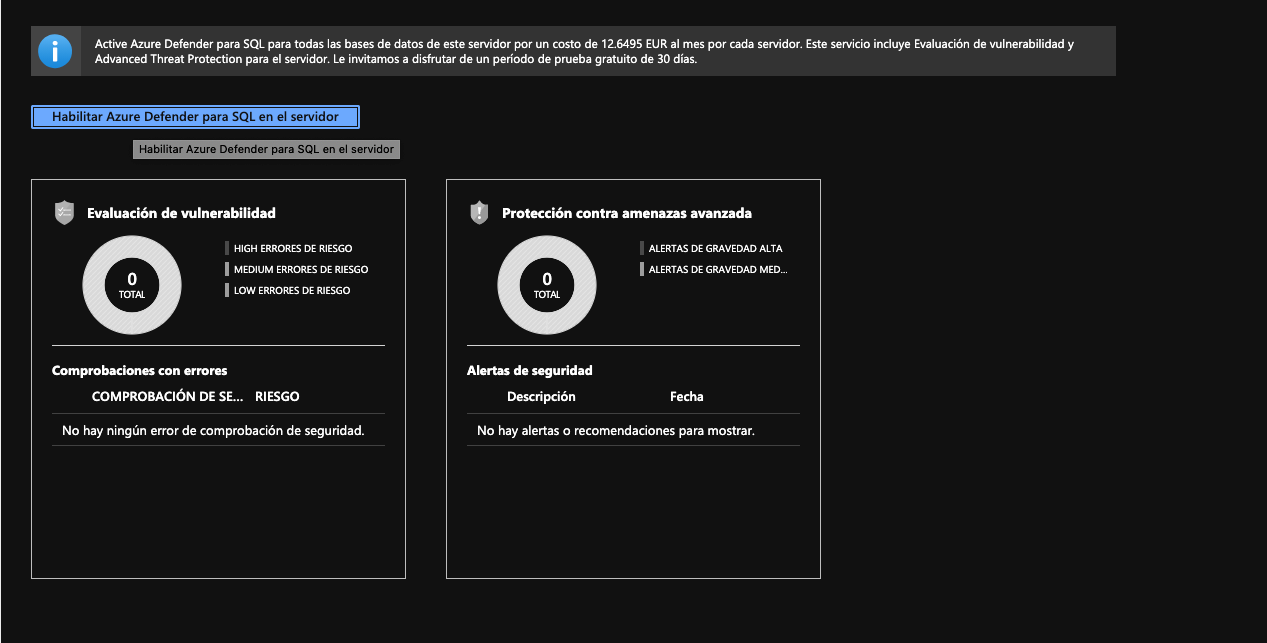Image resolution: width=1267 pixels, height=643 pixels.
Task: Sort by the COMPROBACIÓN DE SE... column header
Action: pyautogui.click(x=167, y=396)
